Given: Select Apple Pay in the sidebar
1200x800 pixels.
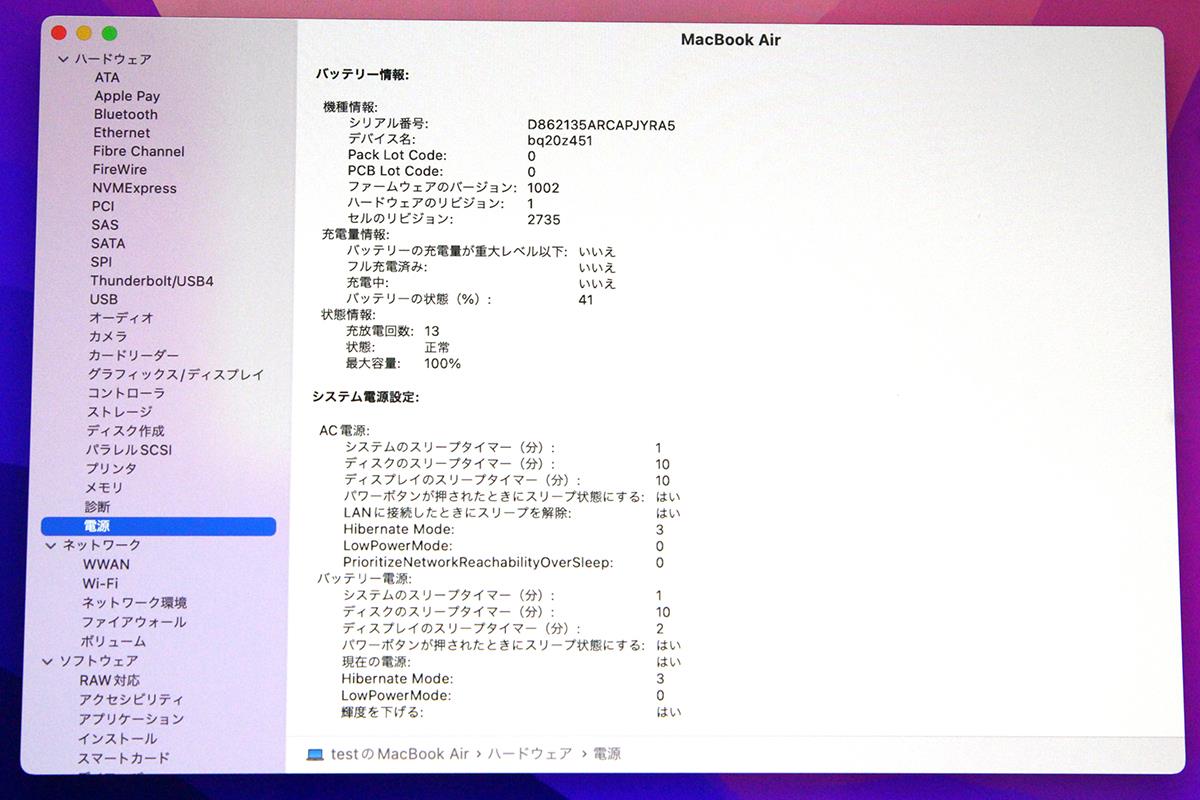Looking at the screenshot, I should (x=127, y=96).
